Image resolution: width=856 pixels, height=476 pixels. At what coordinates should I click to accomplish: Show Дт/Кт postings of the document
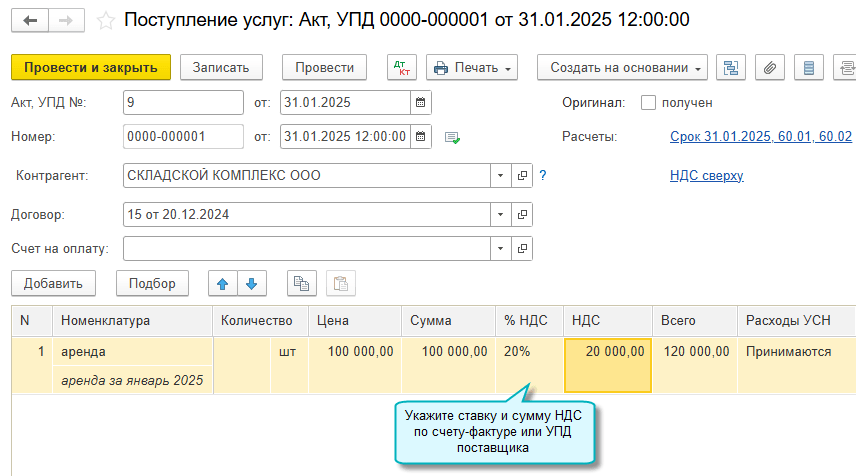[402, 68]
